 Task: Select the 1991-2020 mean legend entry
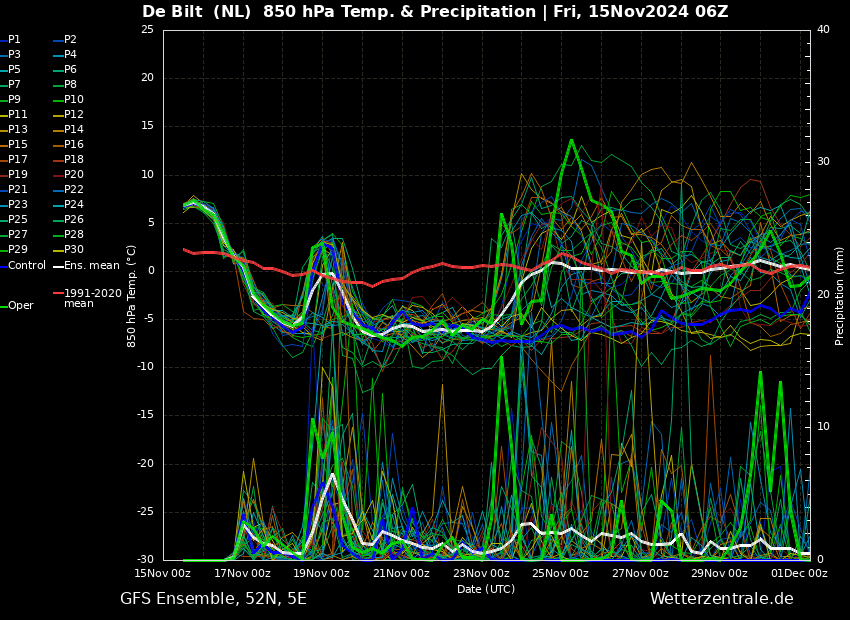[x=92, y=298]
